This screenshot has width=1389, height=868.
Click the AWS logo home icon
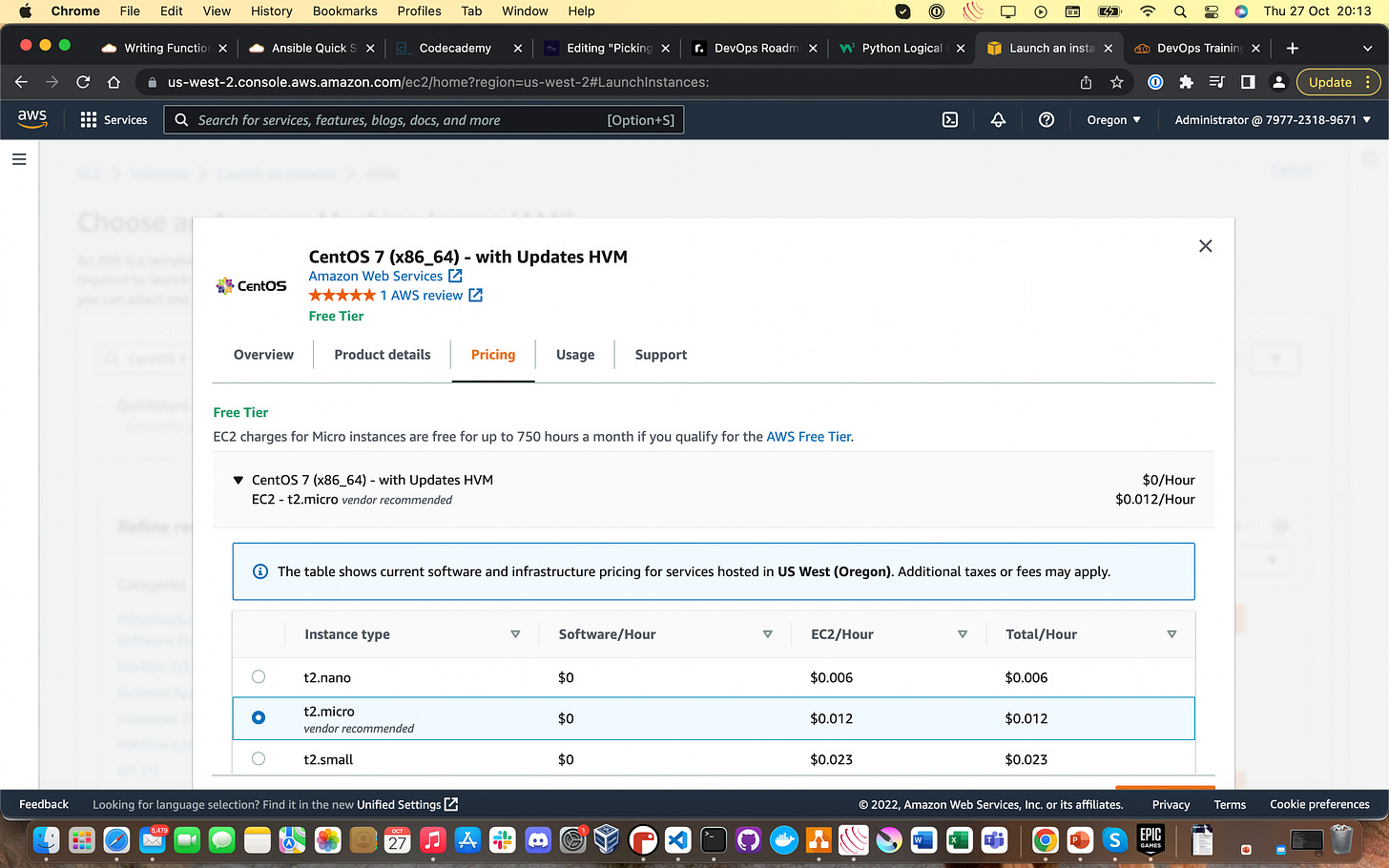pyautogui.click(x=32, y=119)
